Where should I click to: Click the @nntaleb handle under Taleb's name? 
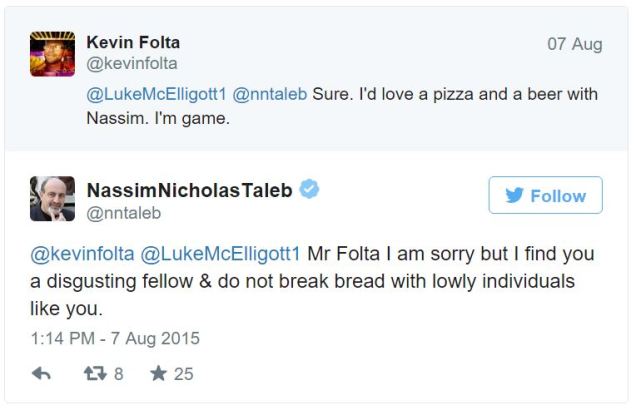click(x=124, y=212)
